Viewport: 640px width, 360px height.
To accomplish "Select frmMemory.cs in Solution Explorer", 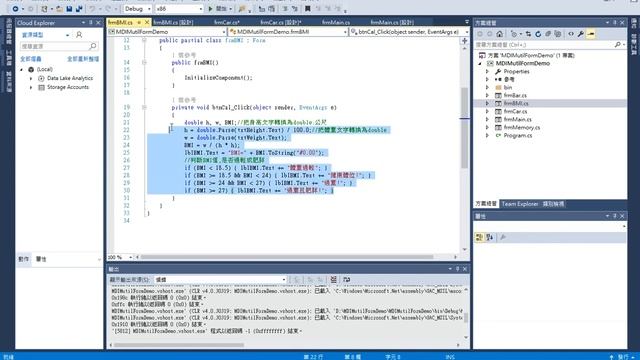I will tap(522, 127).
